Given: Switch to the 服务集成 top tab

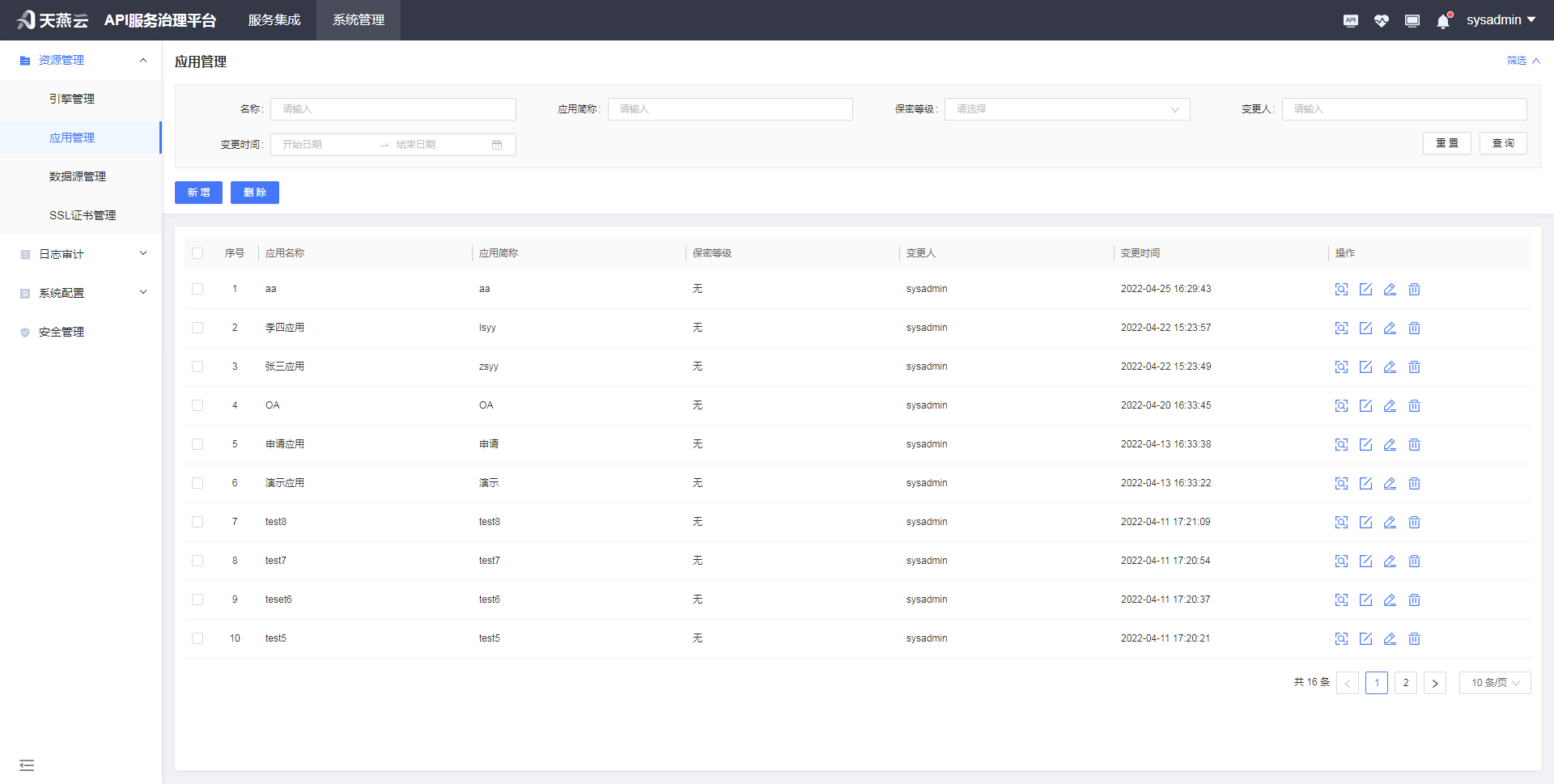Looking at the screenshot, I should click(274, 20).
